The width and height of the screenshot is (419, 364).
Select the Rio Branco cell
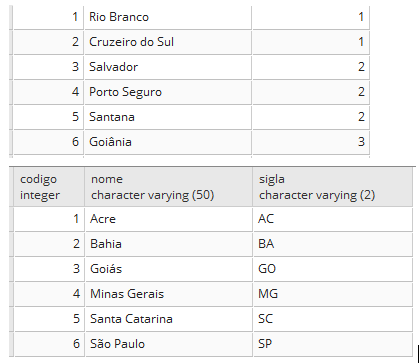[x=168, y=17]
